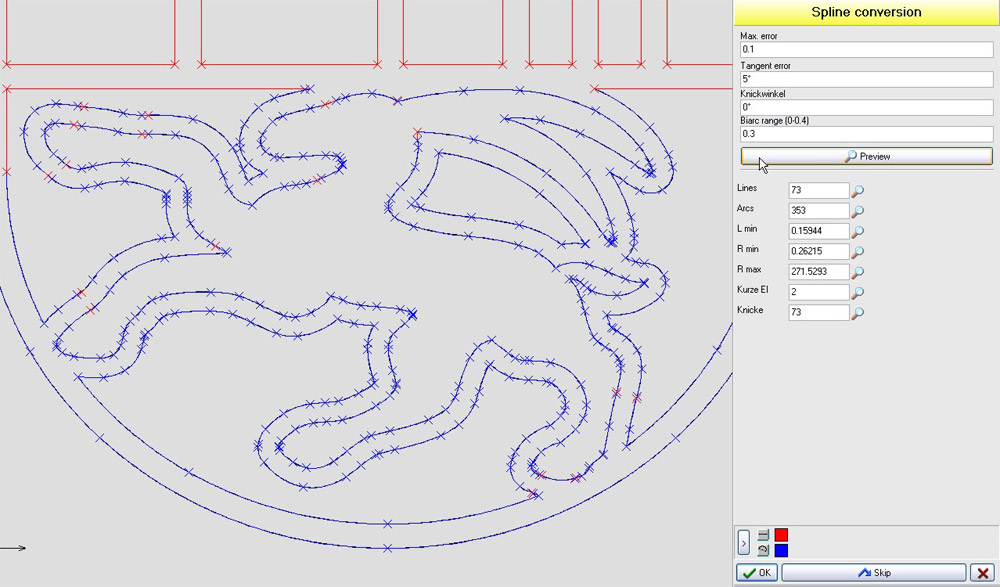The image size is (1000, 587).
Task: Click the Spline conversion title bar
Action: coord(867,12)
